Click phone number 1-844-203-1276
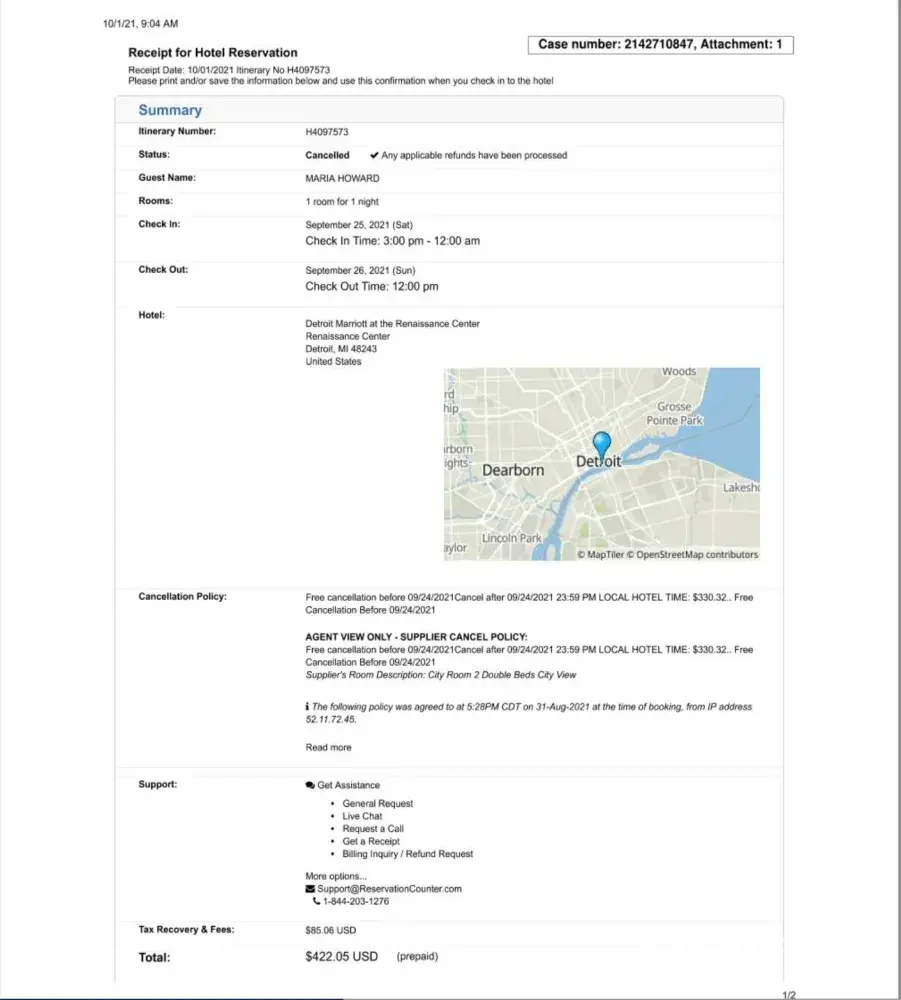The width and height of the screenshot is (901, 1000). click(x=356, y=901)
